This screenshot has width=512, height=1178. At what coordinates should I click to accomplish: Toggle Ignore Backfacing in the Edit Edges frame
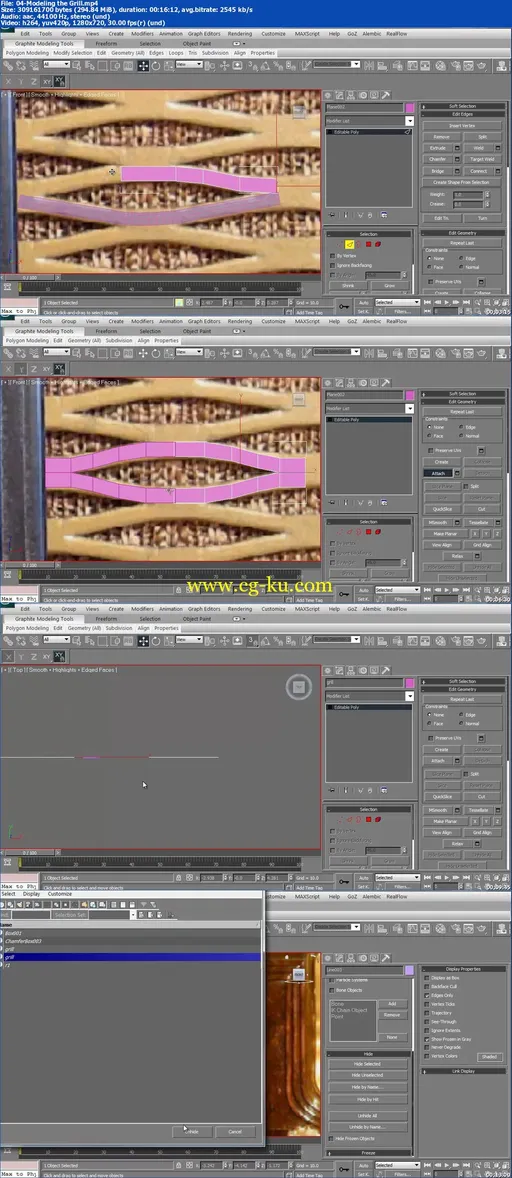click(332, 265)
